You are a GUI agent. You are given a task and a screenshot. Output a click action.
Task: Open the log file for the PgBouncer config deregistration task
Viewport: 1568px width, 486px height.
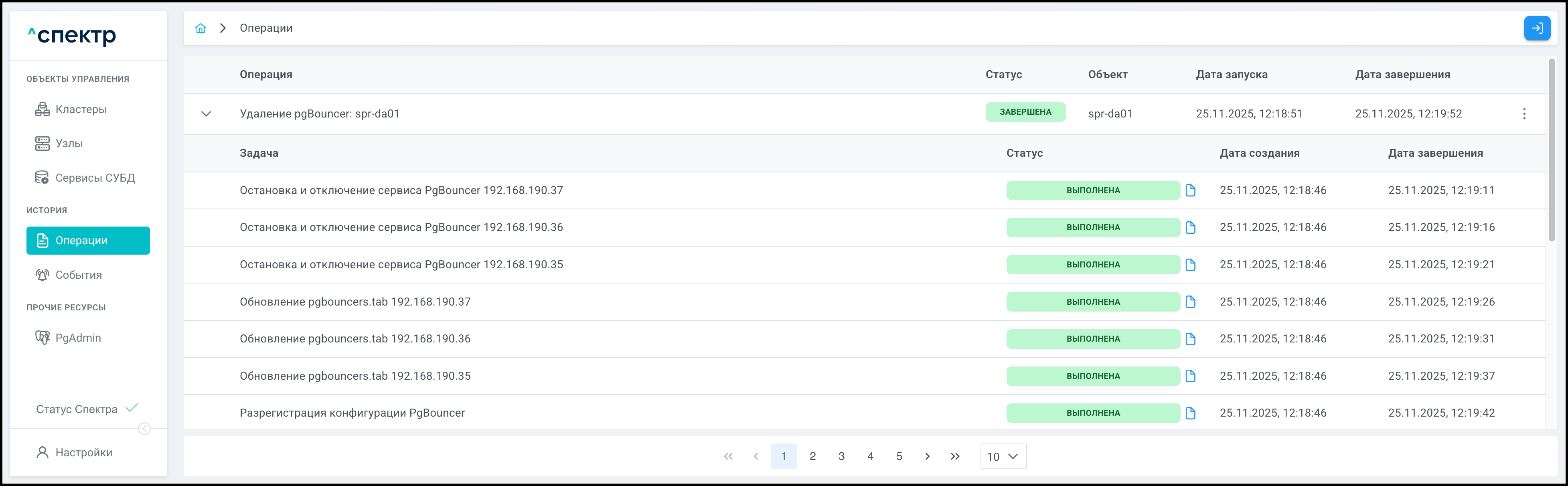tap(1190, 413)
